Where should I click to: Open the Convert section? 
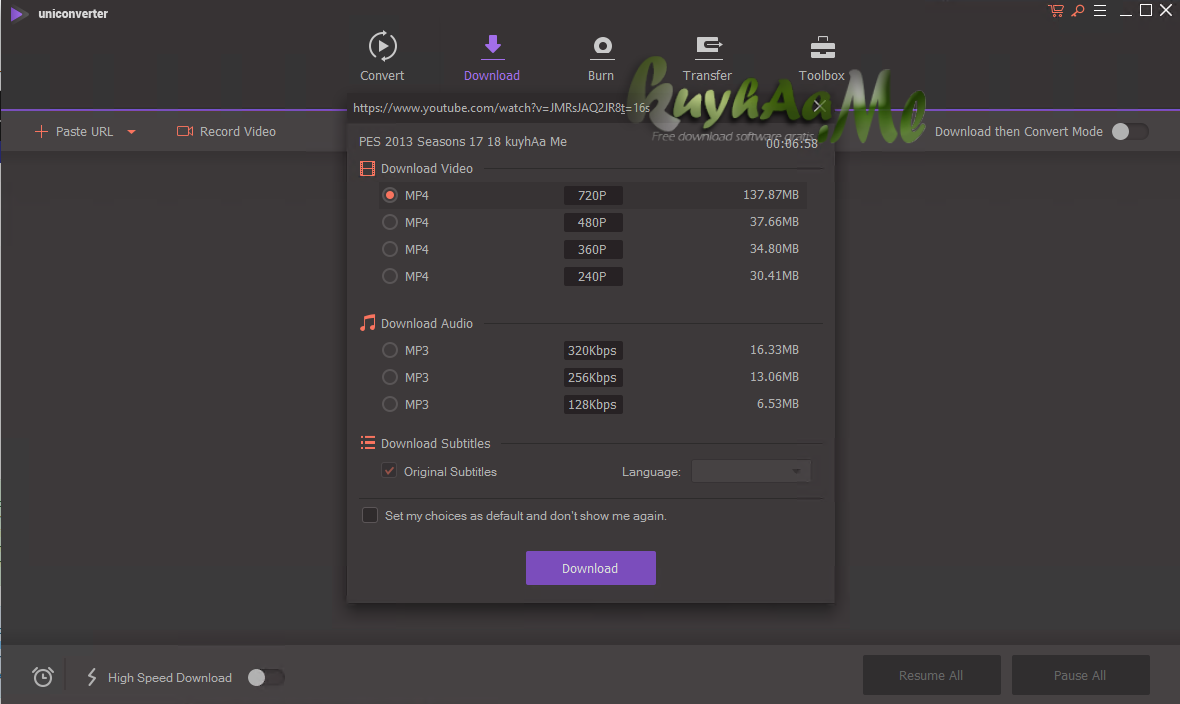(382, 56)
